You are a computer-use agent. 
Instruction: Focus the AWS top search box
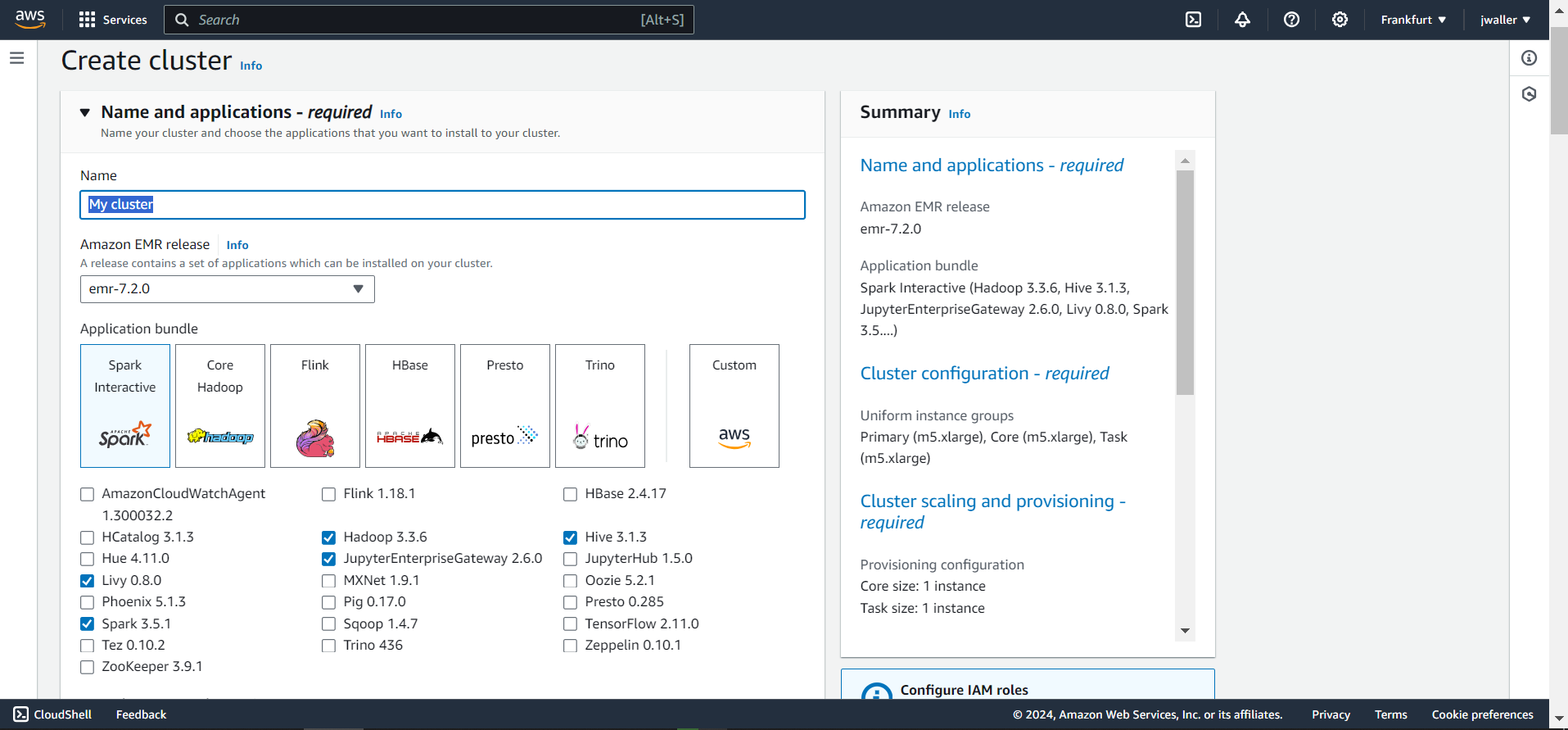429,20
